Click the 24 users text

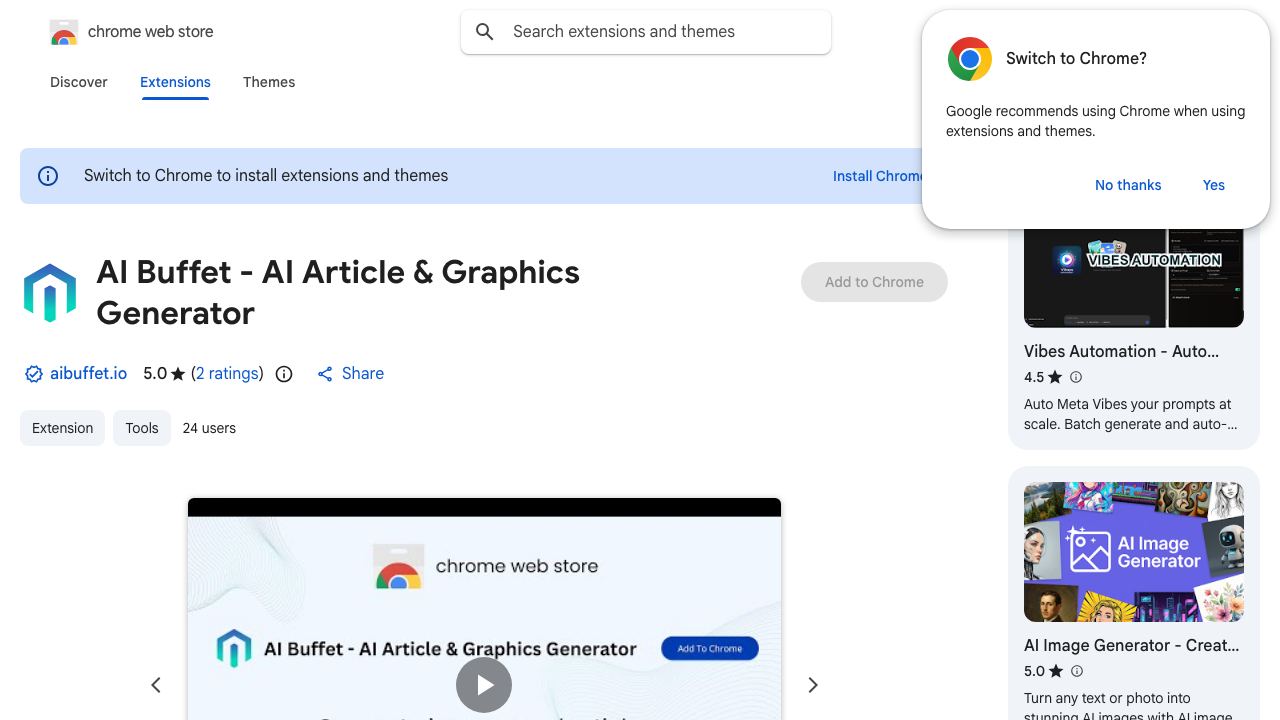click(209, 428)
